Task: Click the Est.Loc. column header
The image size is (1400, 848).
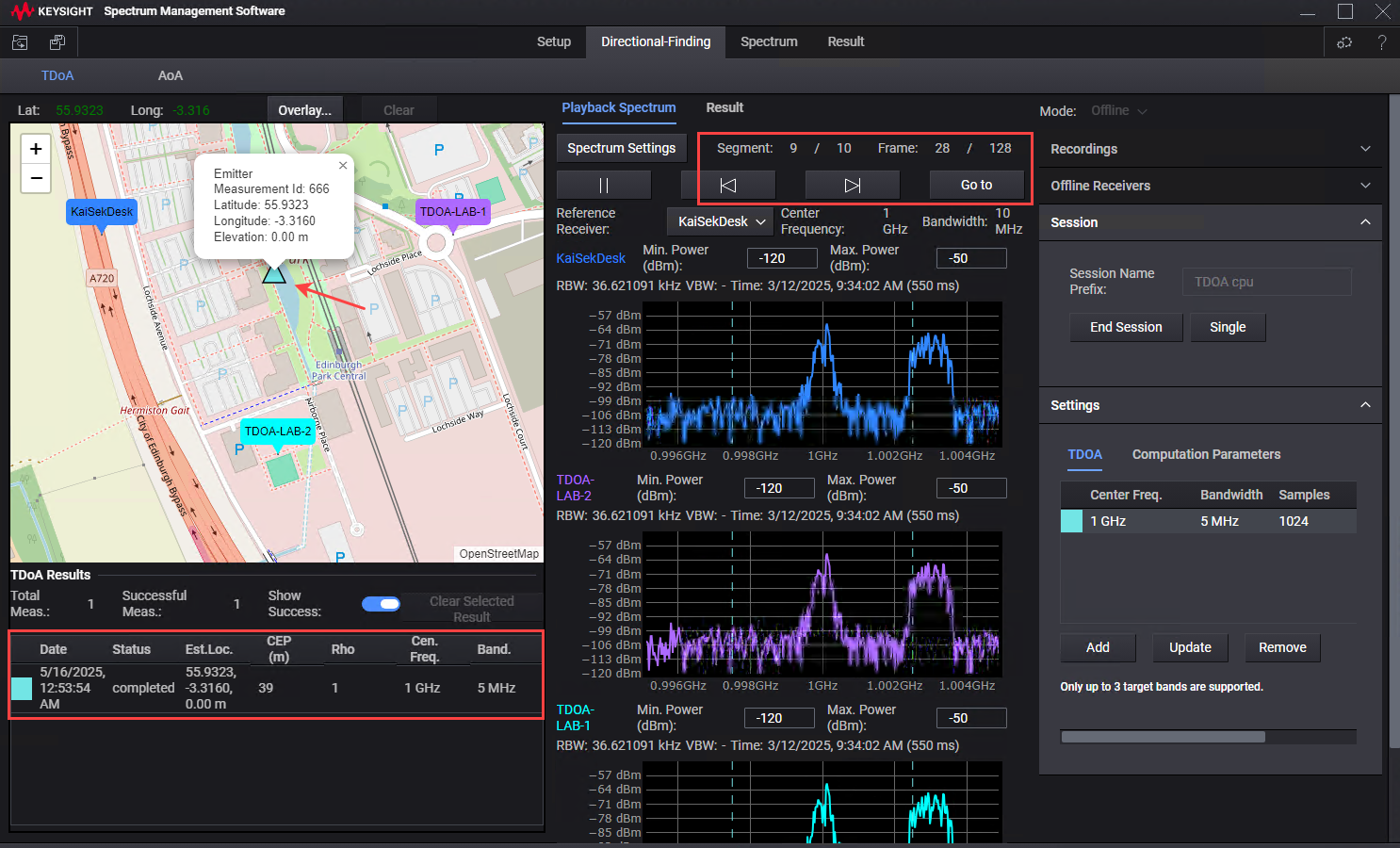Action: 209,650
